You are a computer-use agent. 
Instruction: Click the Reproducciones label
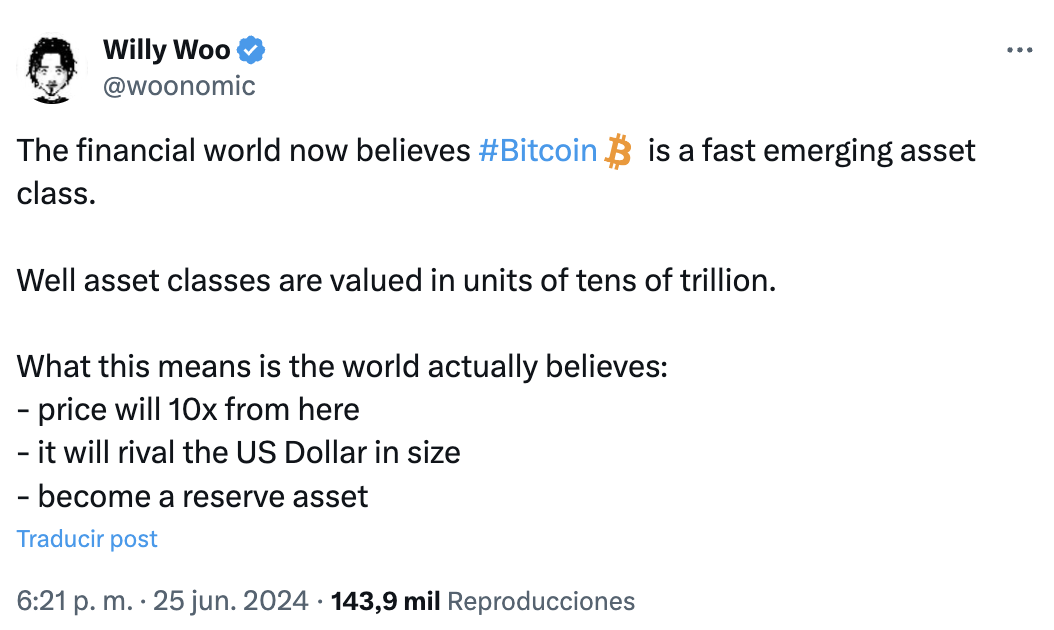540,601
